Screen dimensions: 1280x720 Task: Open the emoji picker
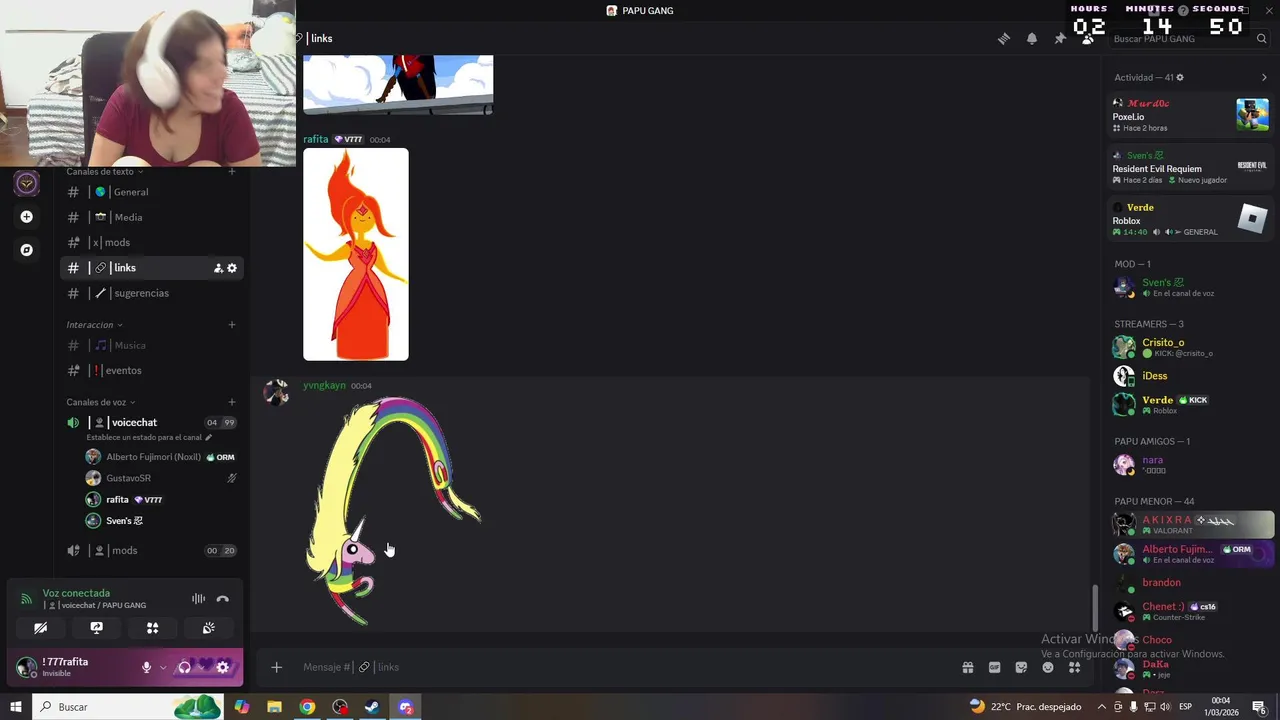(1048, 667)
